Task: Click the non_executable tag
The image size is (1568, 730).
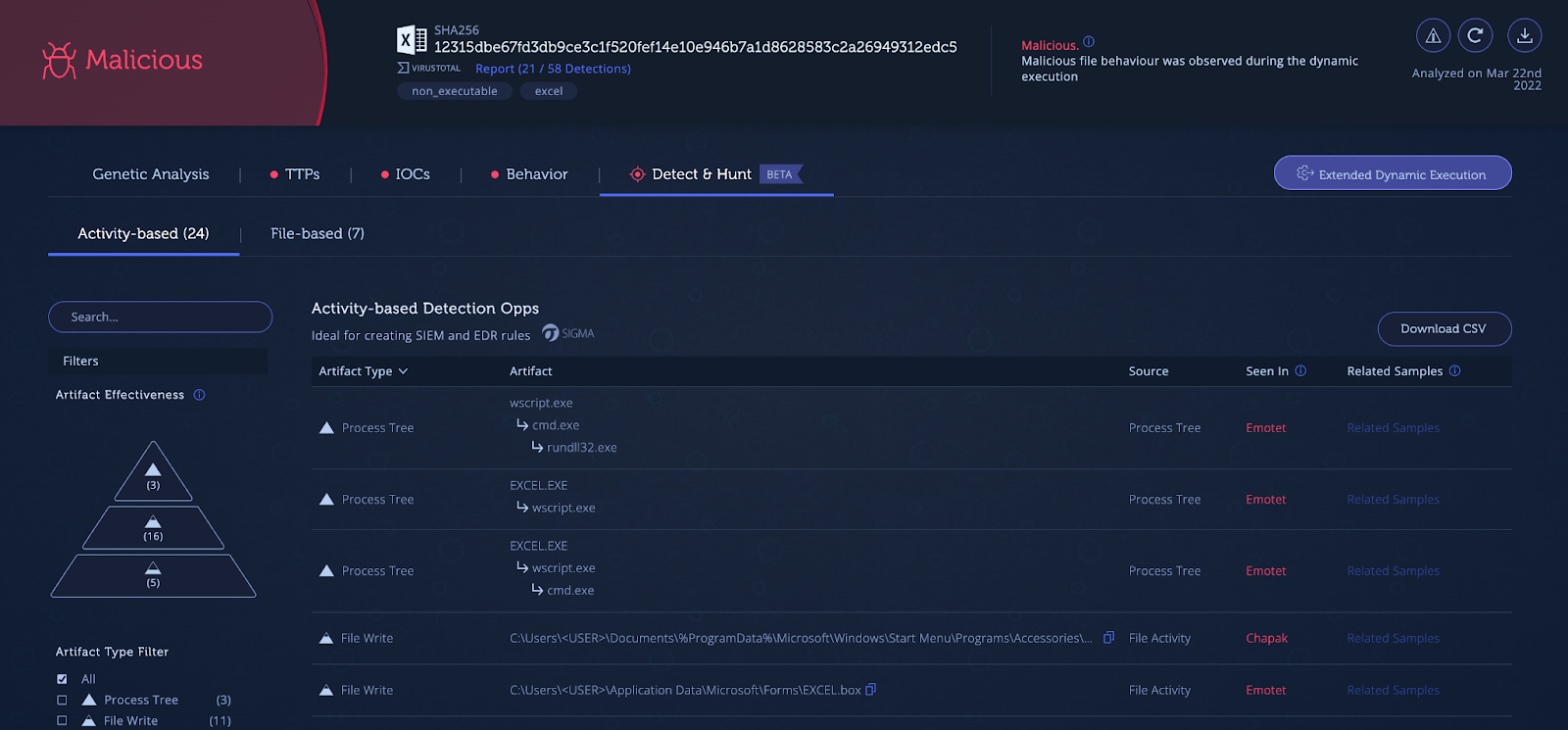Action: pyautogui.click(x=455, y=91)
